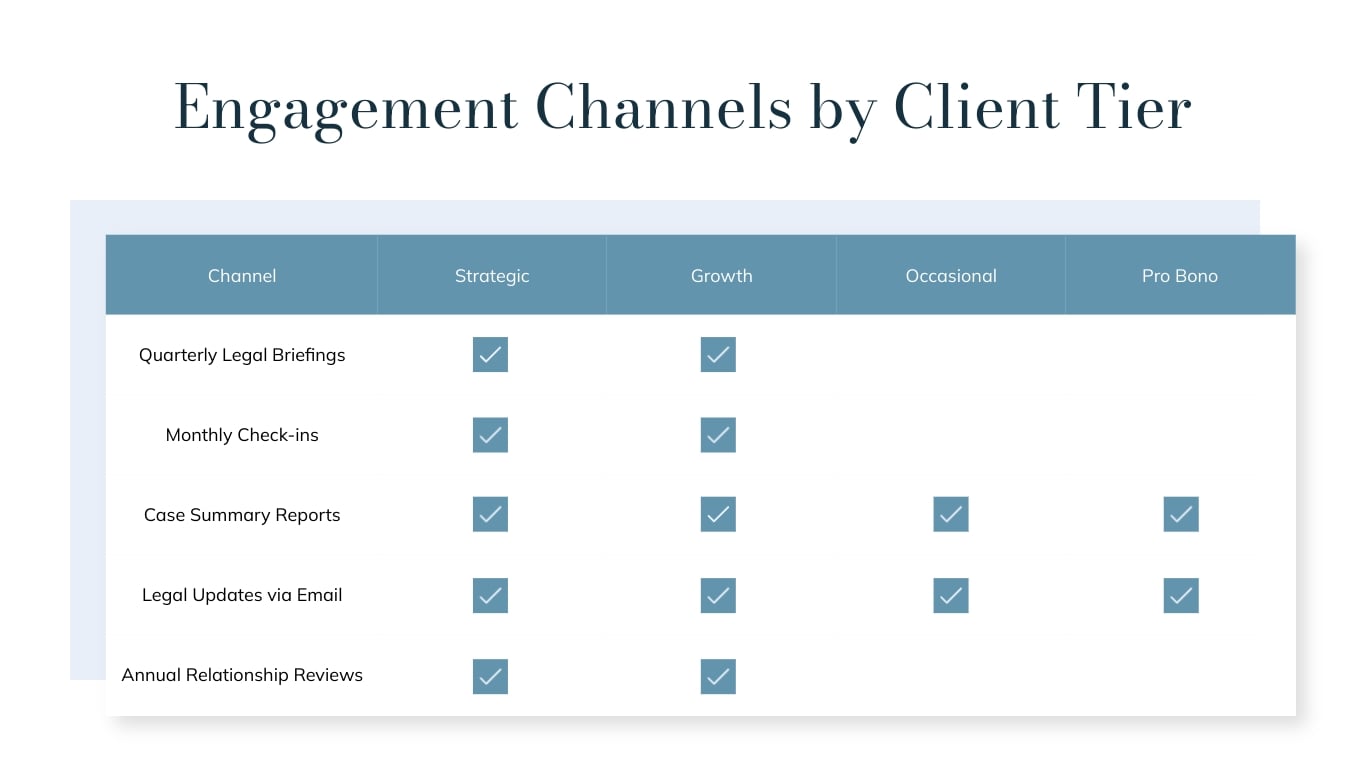Select the Growth column header

[x=721, y=276]
